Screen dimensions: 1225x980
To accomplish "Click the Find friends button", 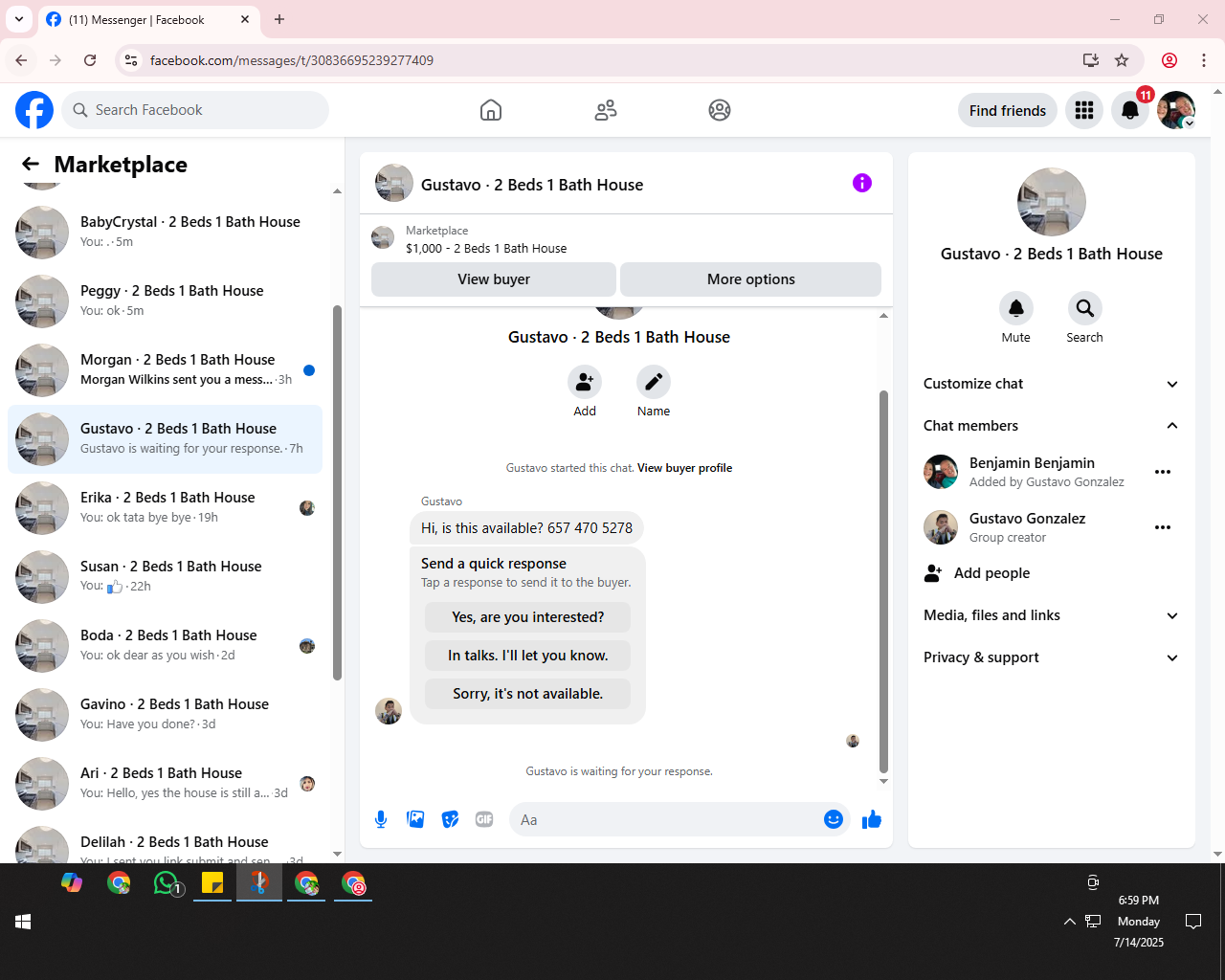I will pos(1008,111).
